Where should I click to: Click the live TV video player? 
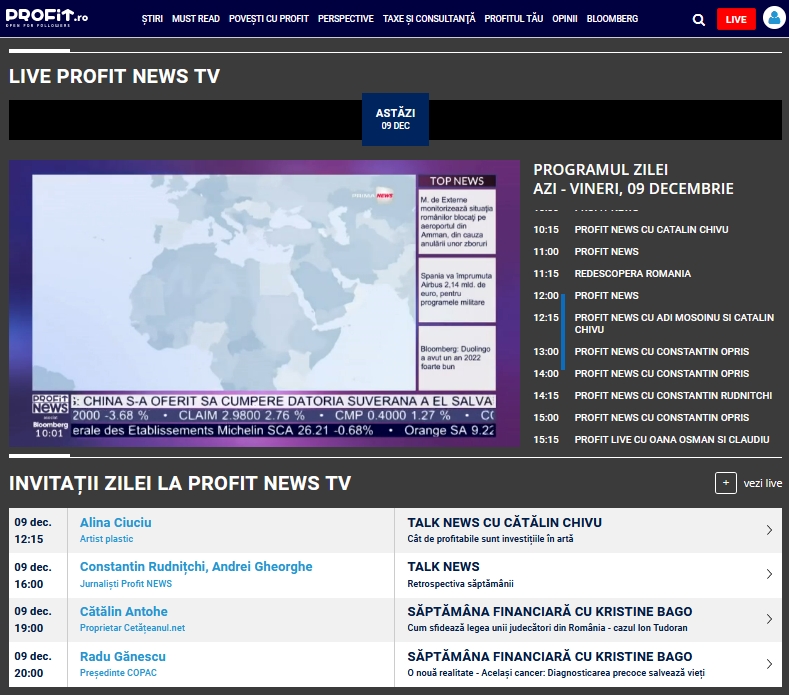[x=264, y=303]
